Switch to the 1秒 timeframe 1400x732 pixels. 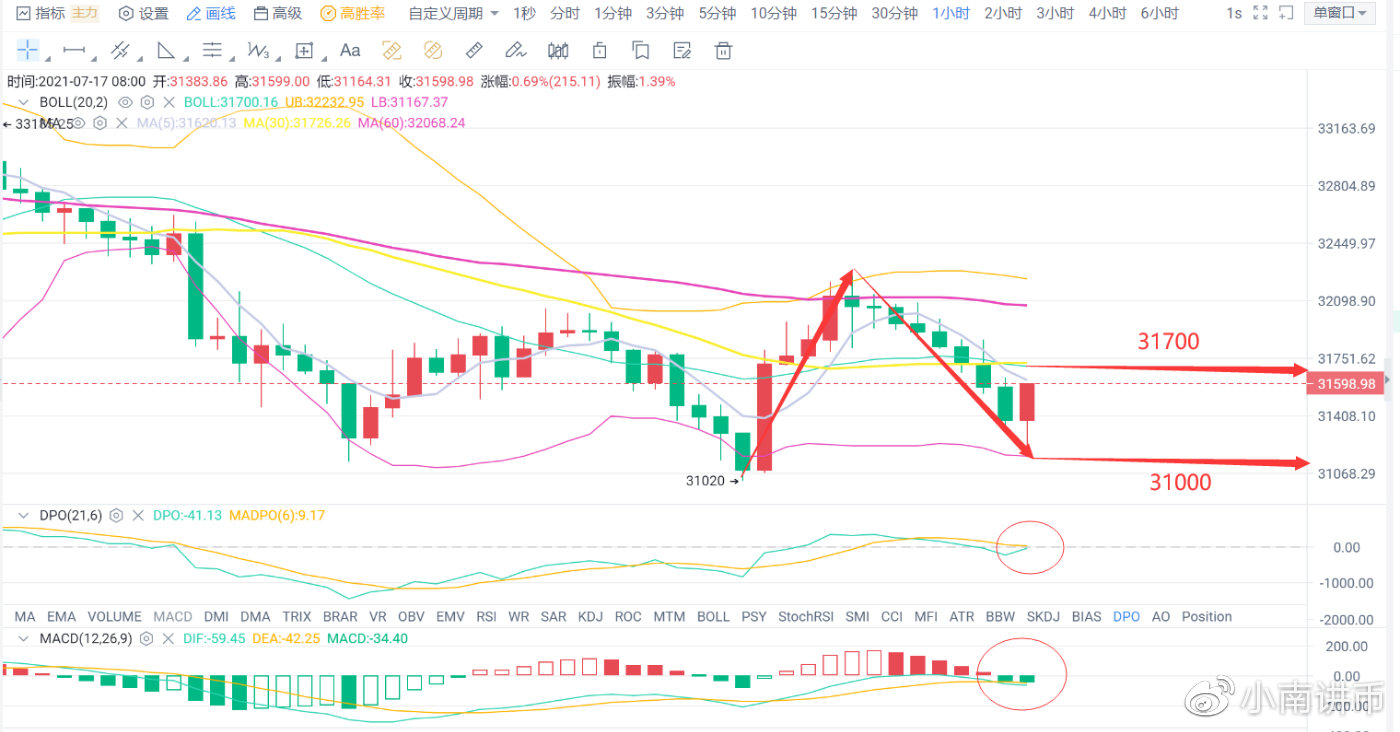(525, 13)
